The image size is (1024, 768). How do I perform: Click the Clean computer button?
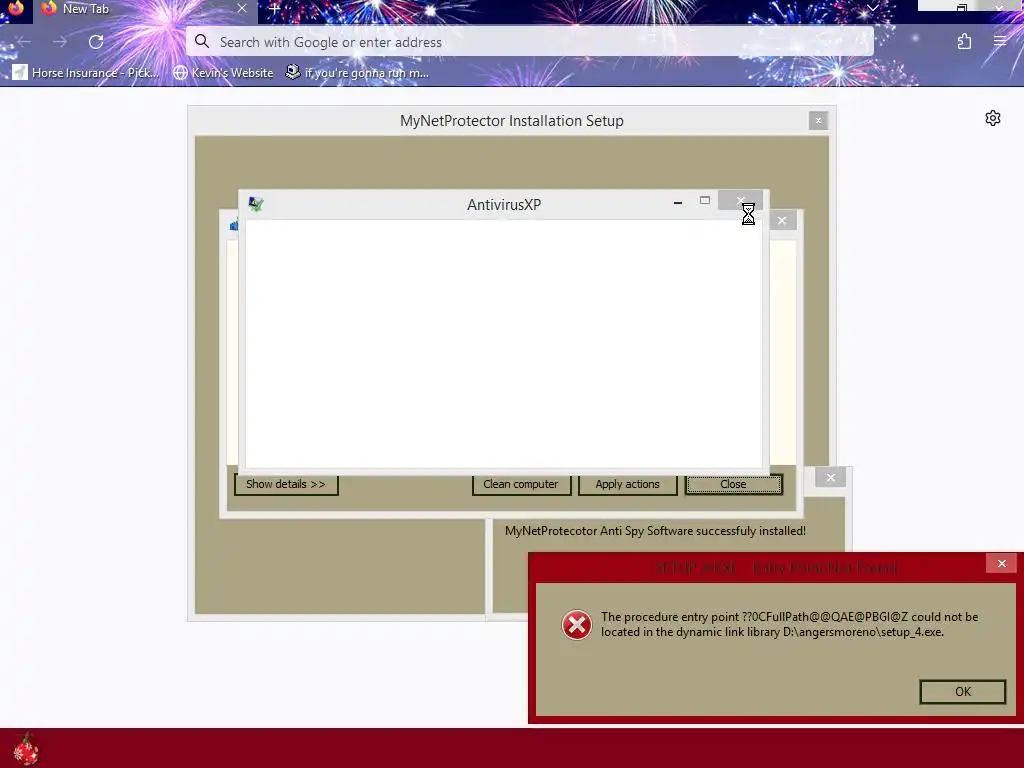coord(521,484)
